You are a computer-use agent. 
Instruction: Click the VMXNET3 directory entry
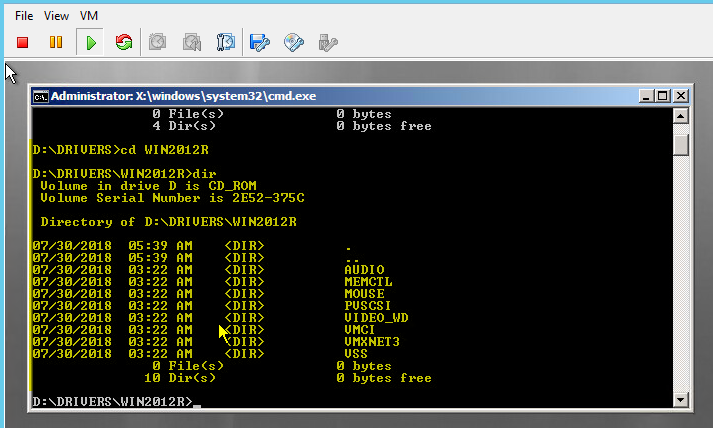tap(372, 342)
